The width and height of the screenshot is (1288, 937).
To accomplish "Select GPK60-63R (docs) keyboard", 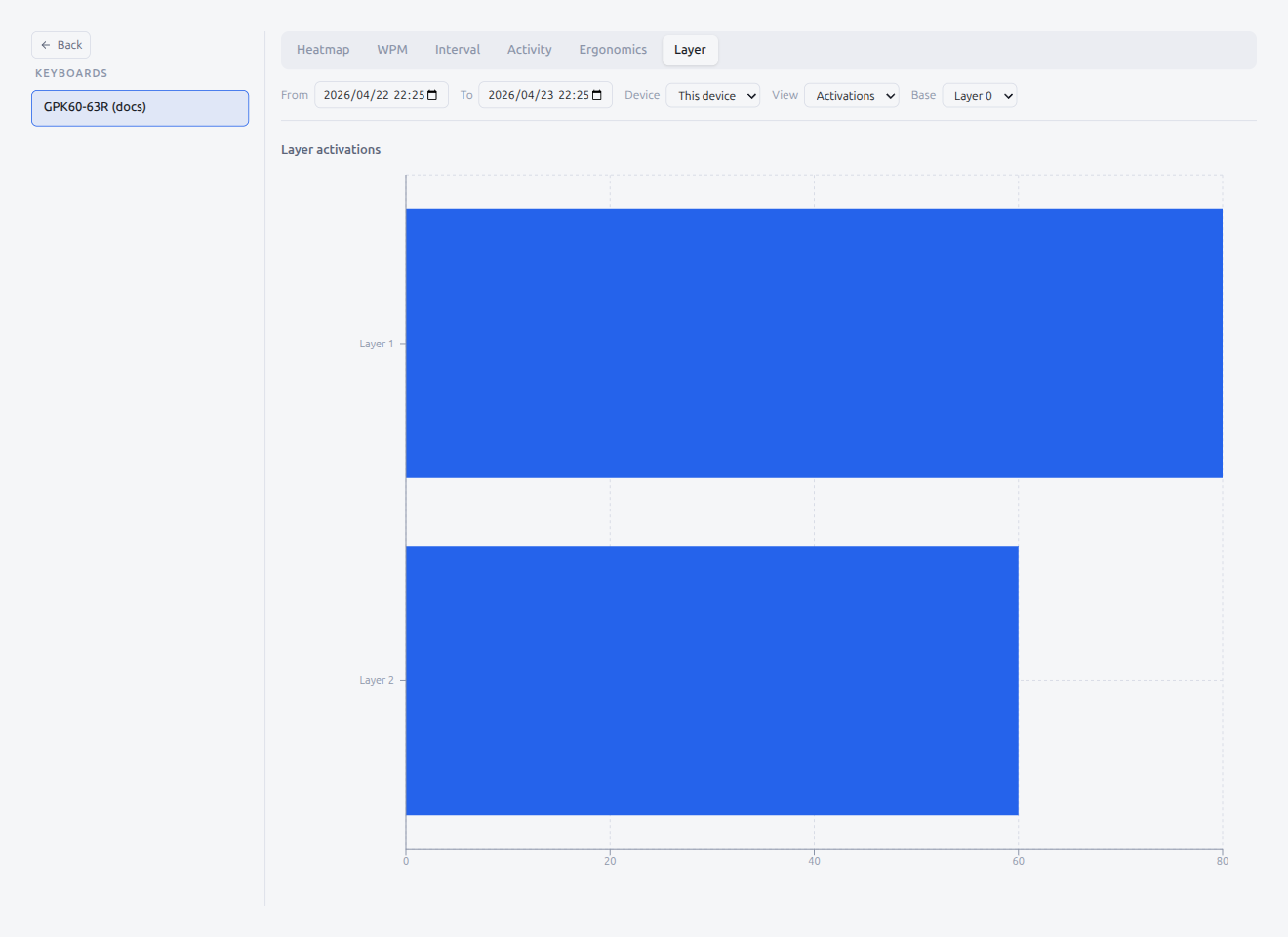I will 140,107.
